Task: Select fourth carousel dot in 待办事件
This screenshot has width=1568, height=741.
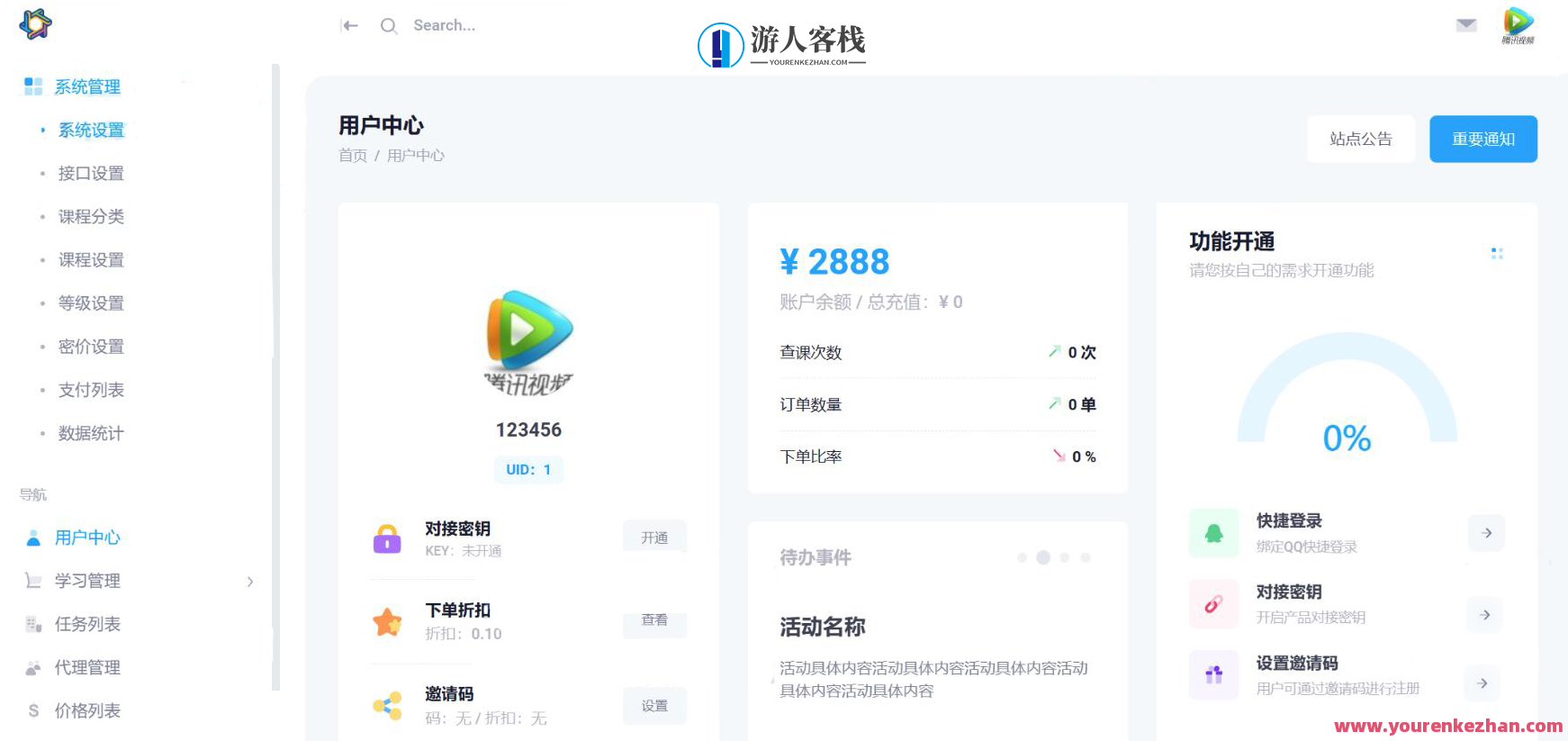Action: point(1086,557)
